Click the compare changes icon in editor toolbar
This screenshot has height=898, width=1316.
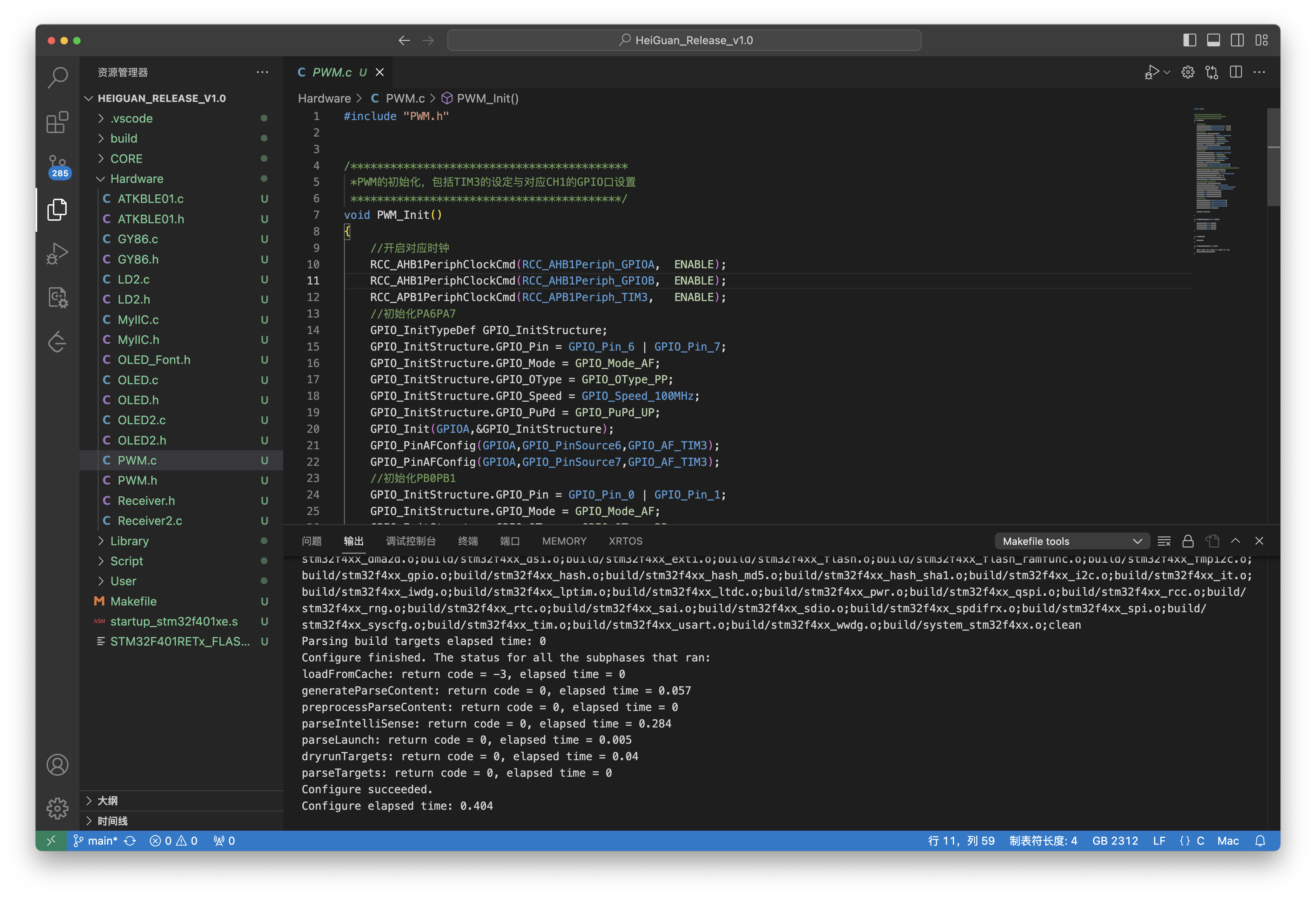point(1212,72)
